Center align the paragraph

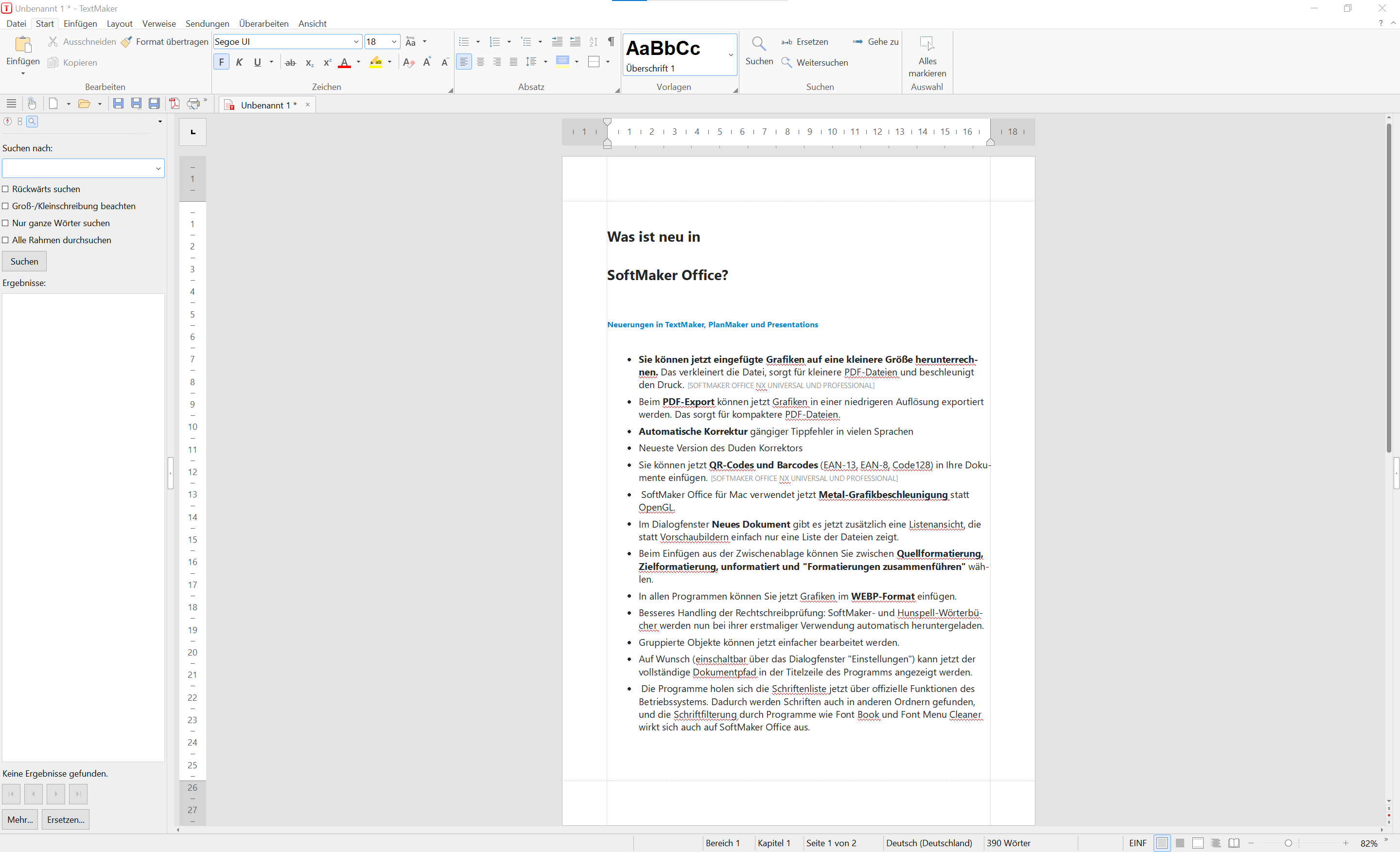pos(480,62)
